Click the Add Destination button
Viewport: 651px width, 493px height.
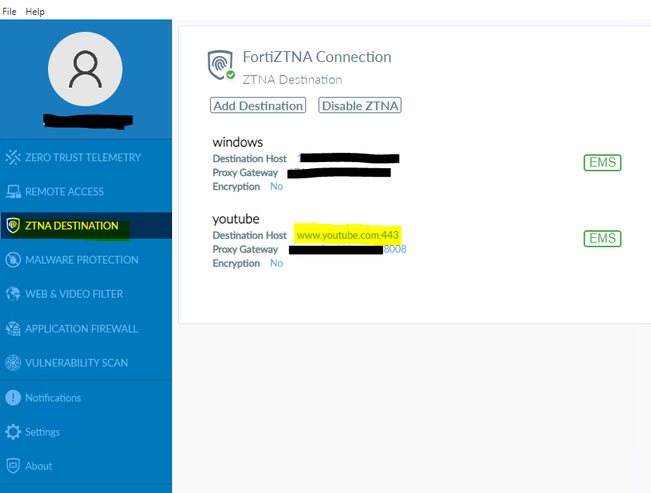[258, 105]
